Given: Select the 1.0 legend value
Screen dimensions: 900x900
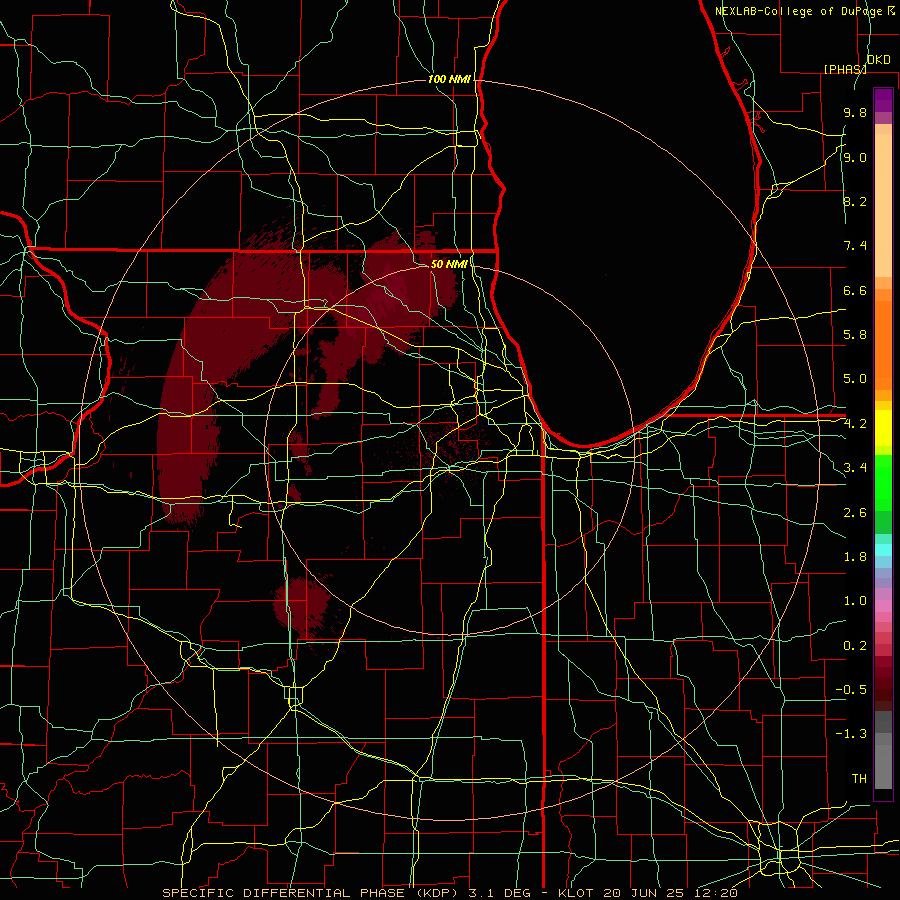Looking at the screenshot, I should click(x=855, y=601).
